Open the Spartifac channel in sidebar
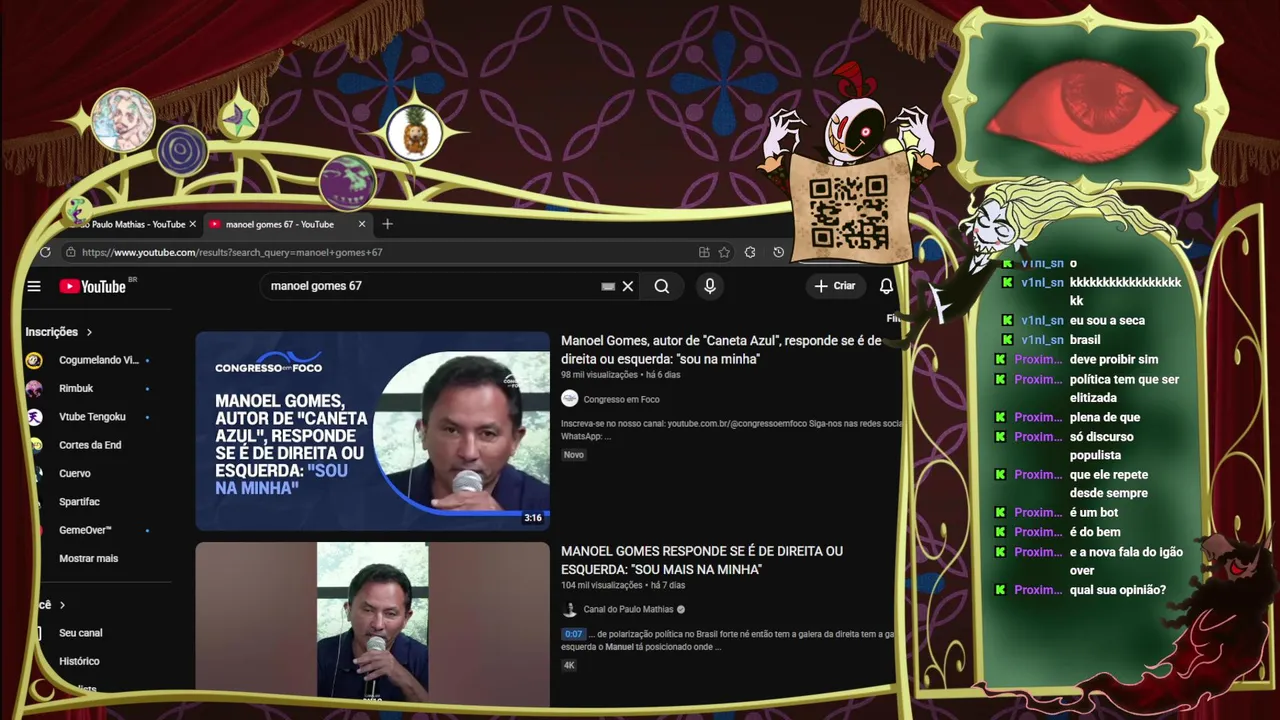The height and width of the screenshot is (720, 1280). 79,501
